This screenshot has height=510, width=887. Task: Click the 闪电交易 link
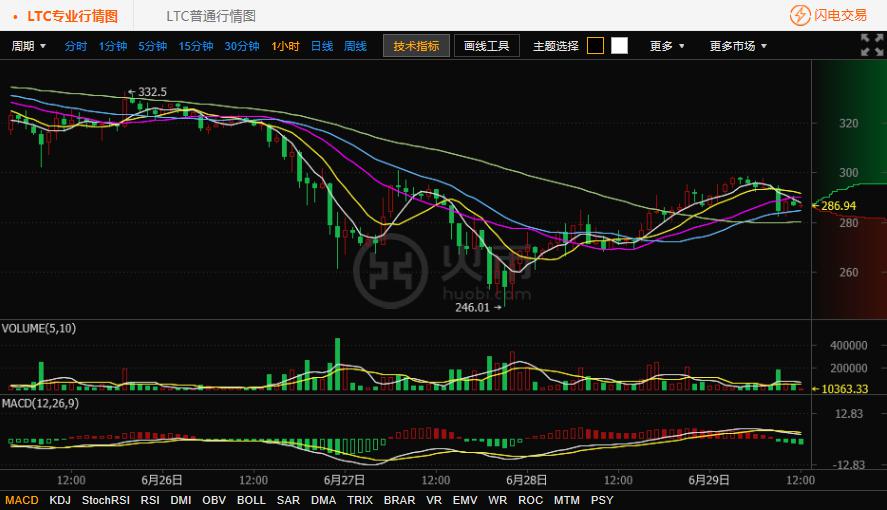[x=839, y=15]
